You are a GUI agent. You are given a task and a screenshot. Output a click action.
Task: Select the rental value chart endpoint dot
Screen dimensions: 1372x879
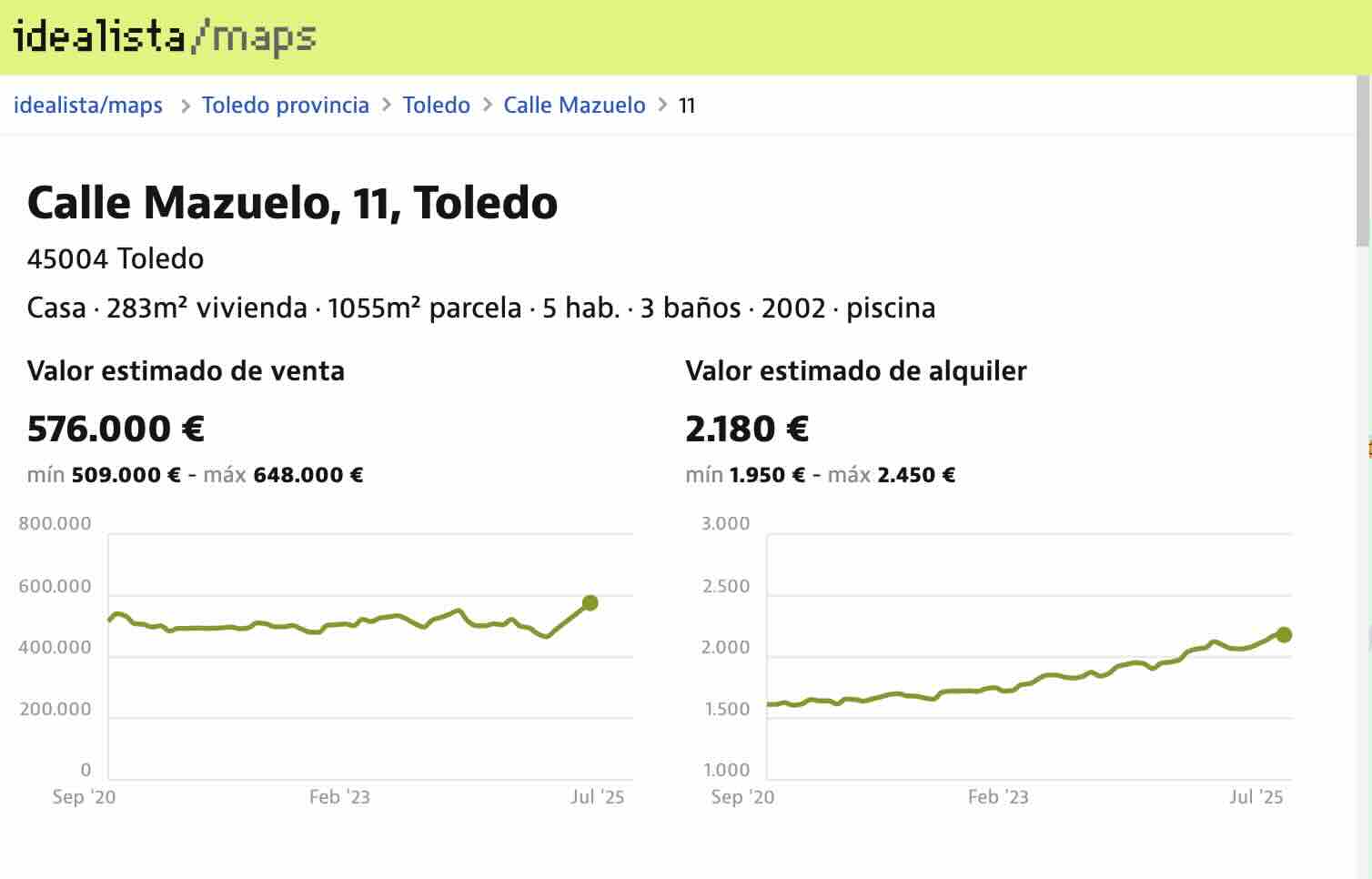[1284, 635]
